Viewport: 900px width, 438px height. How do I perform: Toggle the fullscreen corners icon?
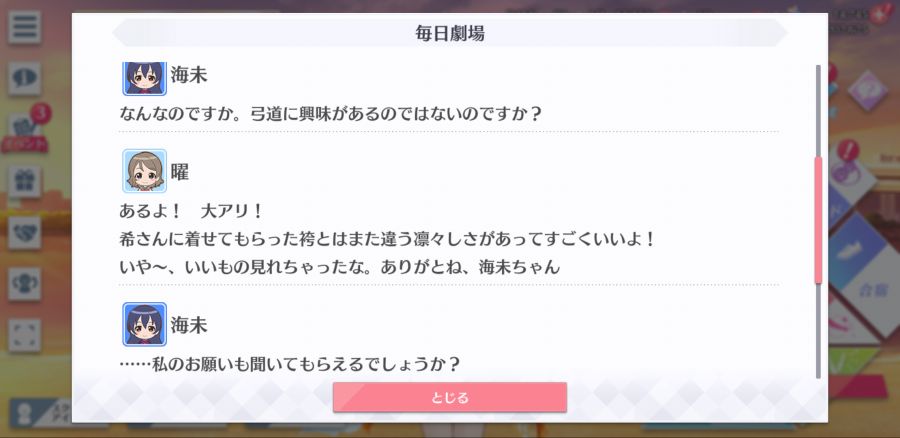click(x=24, y=335)
